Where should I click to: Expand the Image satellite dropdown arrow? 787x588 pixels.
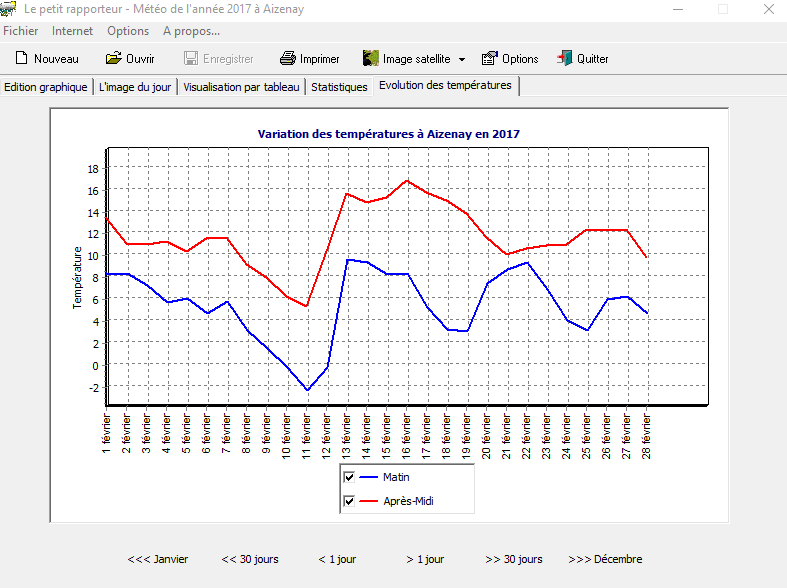click(x=461, y=59)
